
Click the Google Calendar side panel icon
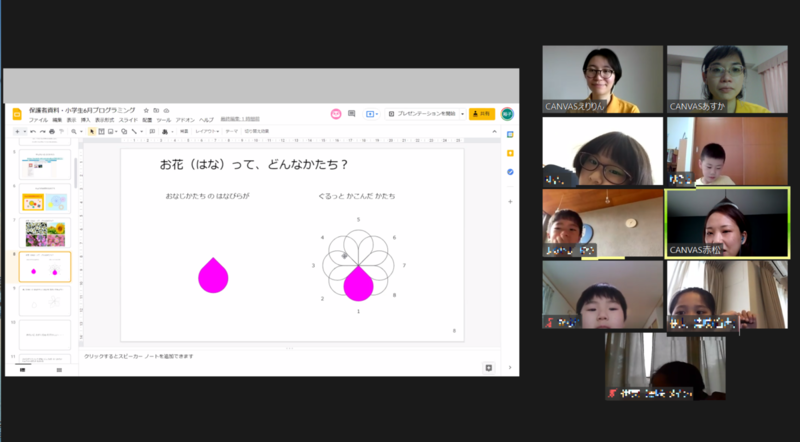510,136
